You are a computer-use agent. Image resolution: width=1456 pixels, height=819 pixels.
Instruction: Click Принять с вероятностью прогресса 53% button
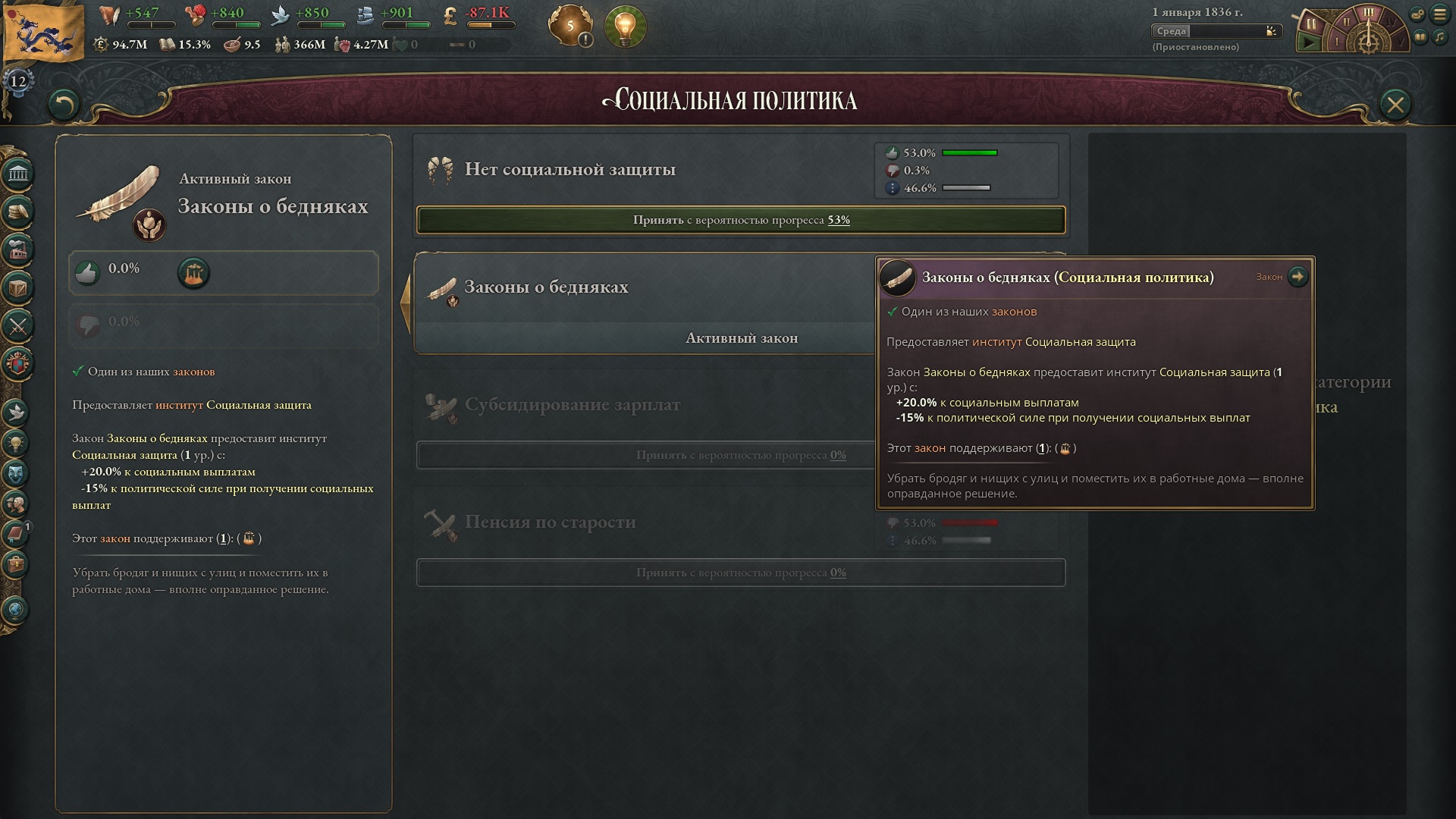pos(741,220)
